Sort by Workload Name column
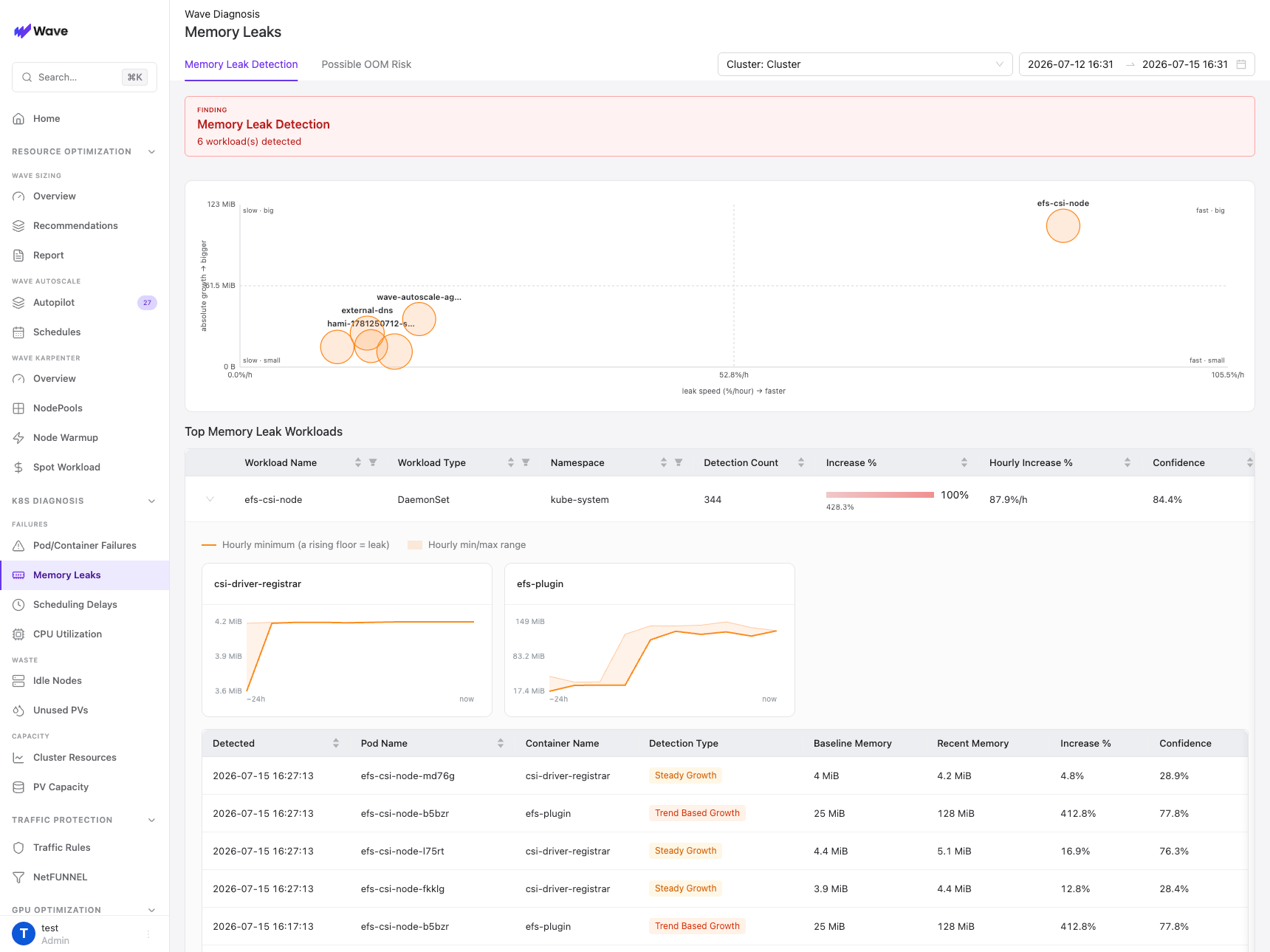The image size is (1270, 952). [358, 462]
